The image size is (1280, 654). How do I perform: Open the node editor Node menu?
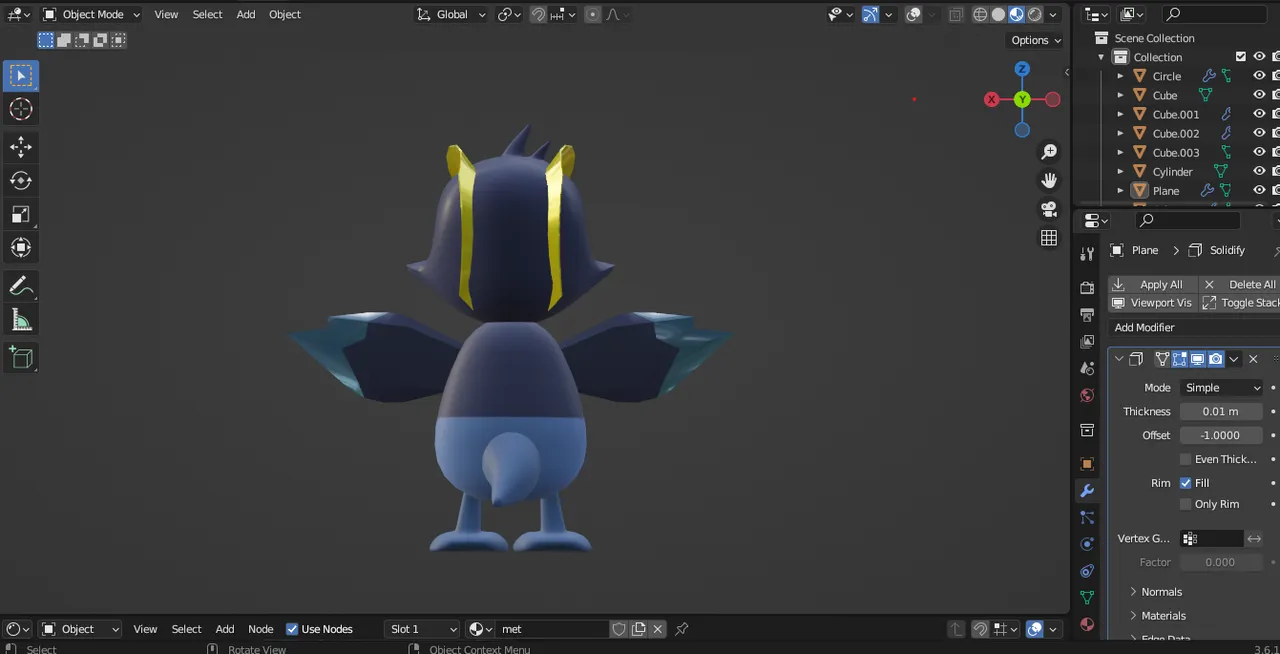pos(261,629)
